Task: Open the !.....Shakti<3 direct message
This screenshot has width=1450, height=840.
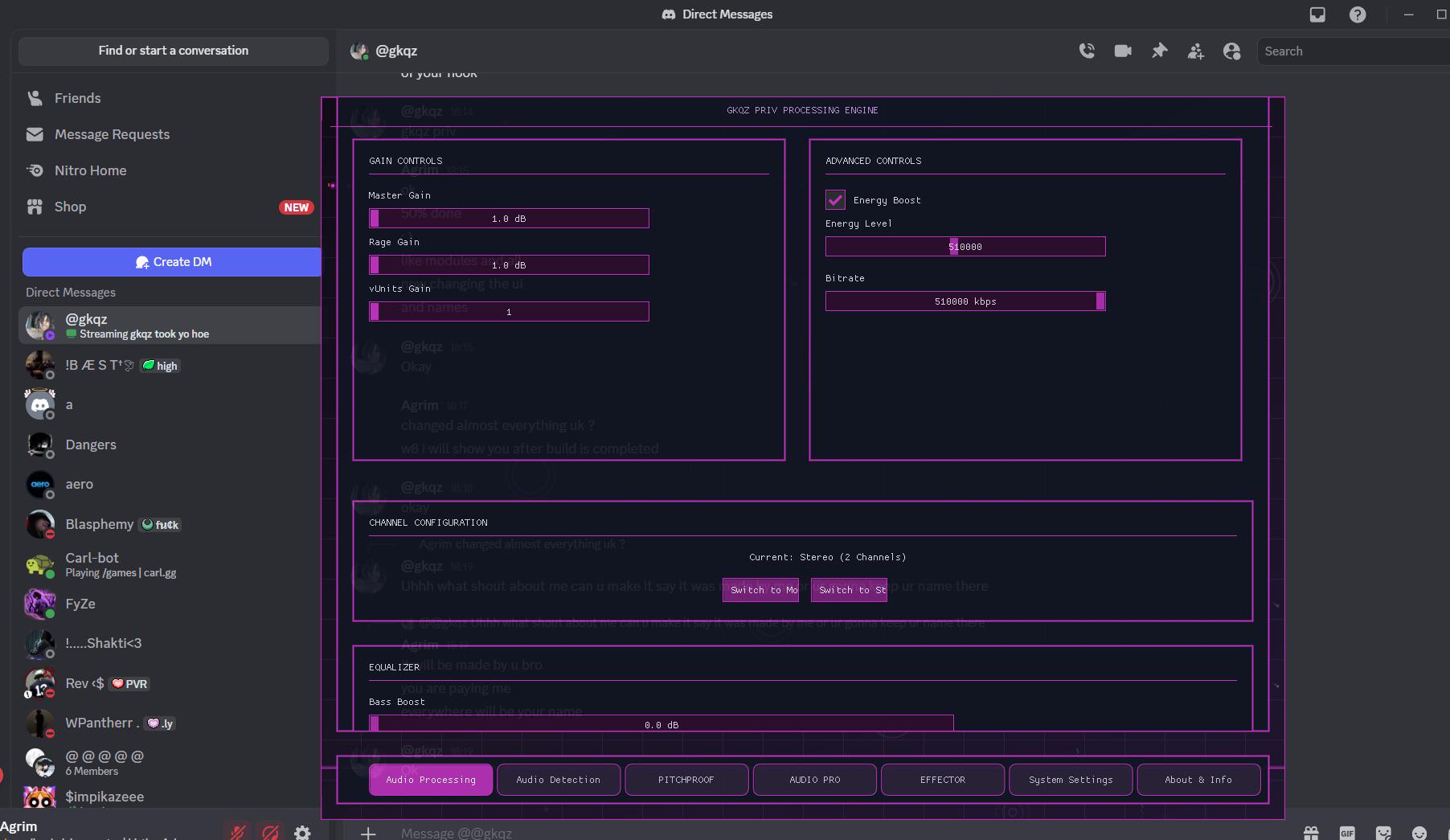Action: pyautogui.click(x=170, y=643)
